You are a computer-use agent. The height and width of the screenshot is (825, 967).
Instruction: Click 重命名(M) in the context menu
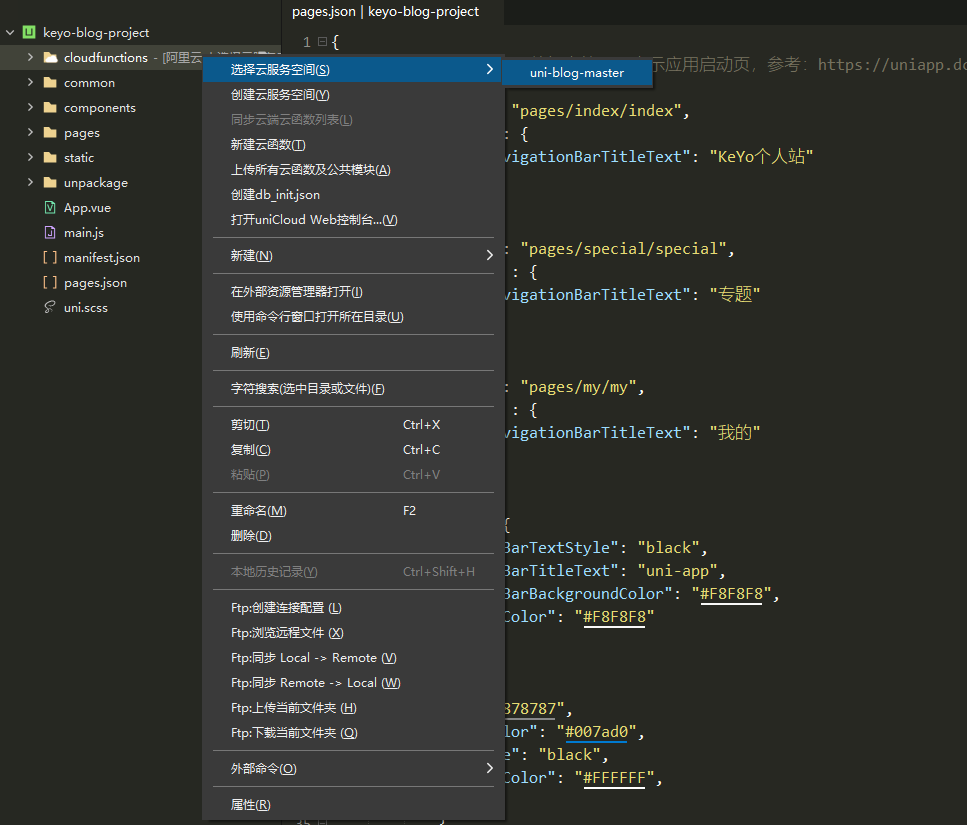pos(258,511)
